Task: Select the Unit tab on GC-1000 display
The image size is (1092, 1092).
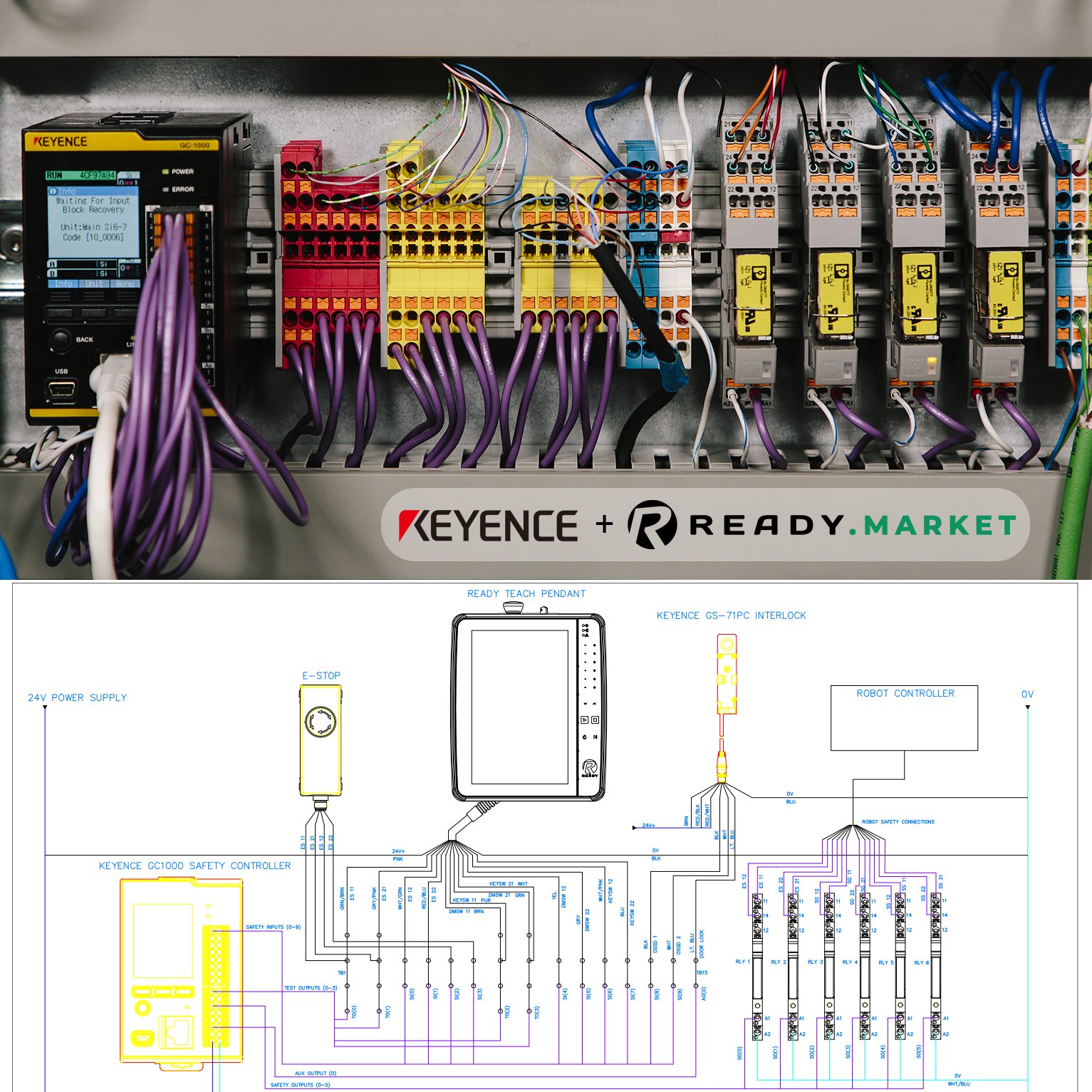Action: pos(94,284)
